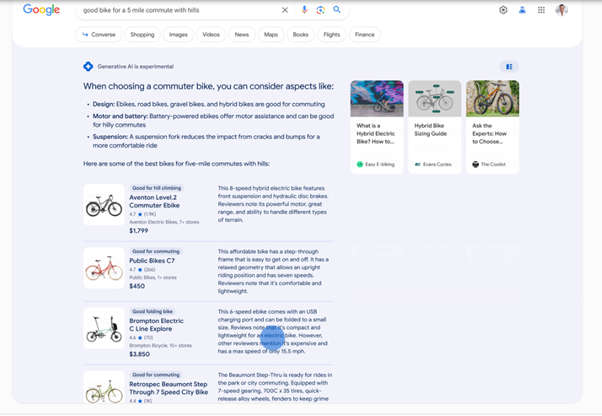Clear the search box with the X icon

coord(285,10)
